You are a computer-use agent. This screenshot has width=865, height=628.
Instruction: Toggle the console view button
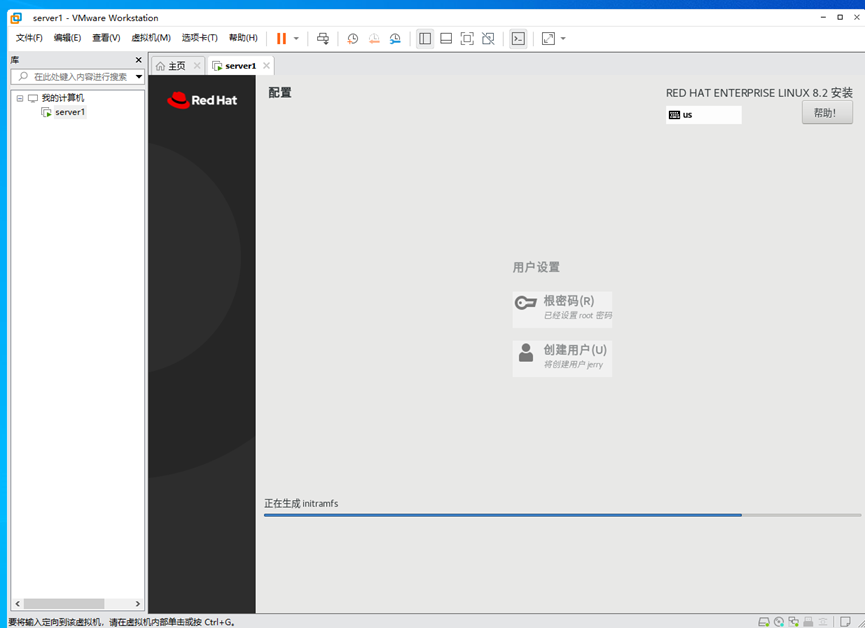tap(518, 39)
